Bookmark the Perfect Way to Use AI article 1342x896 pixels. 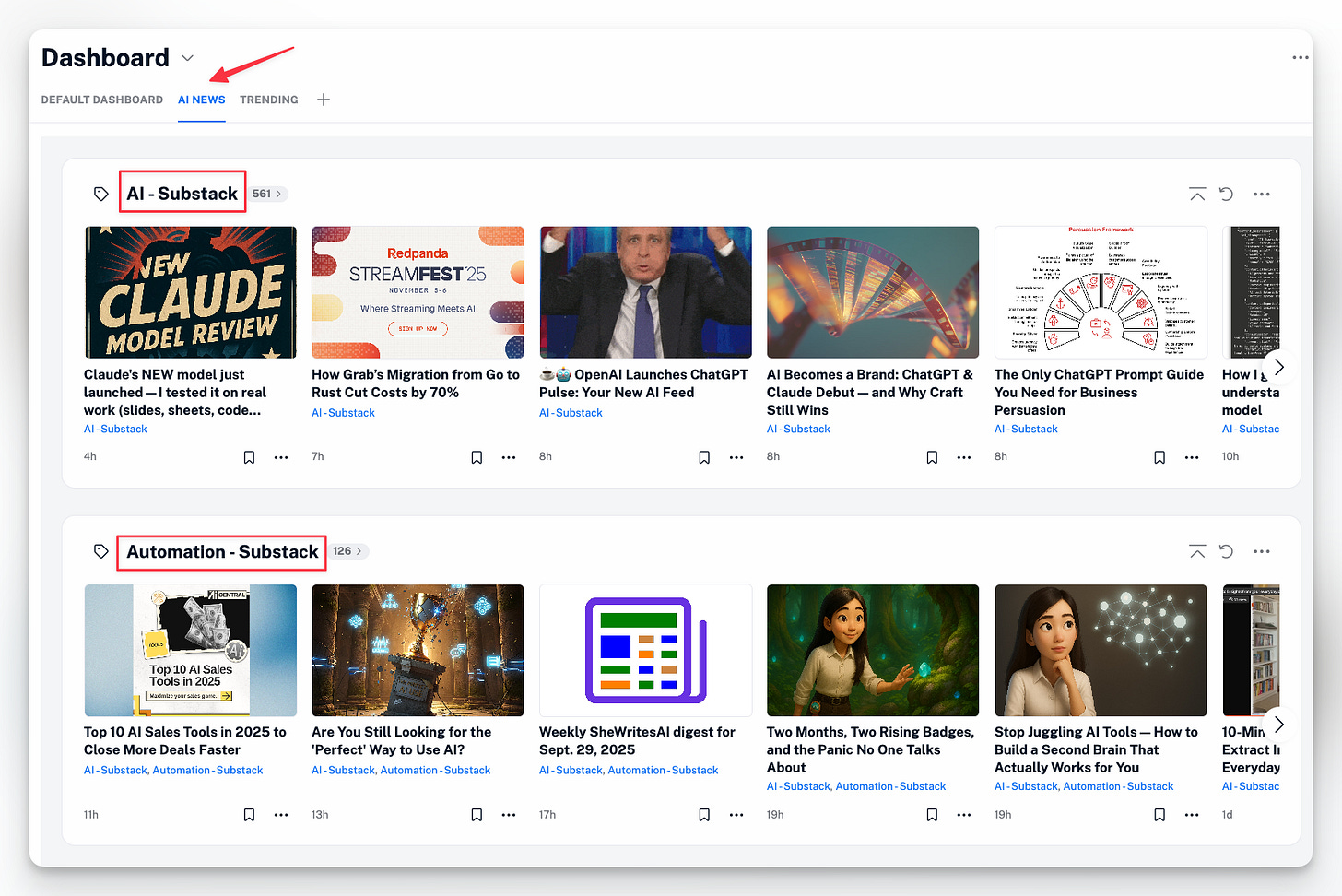pyautogui.click(x=477, y=815)
